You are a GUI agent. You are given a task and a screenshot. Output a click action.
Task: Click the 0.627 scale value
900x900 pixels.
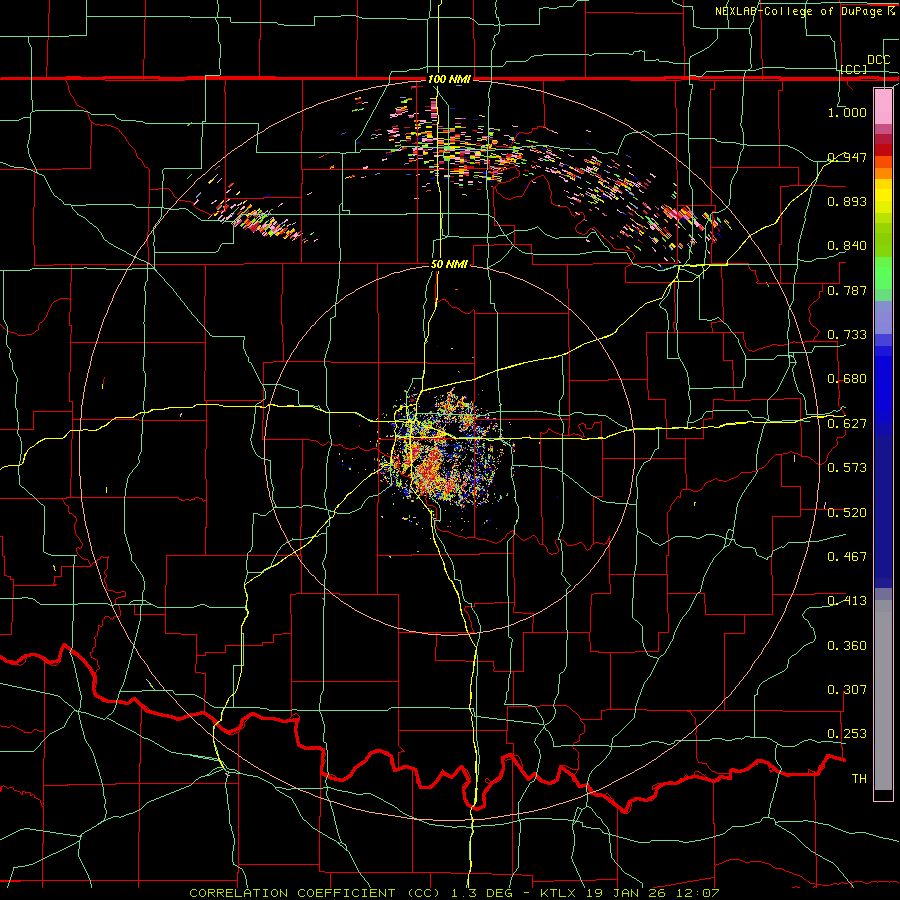click(847, 424)
